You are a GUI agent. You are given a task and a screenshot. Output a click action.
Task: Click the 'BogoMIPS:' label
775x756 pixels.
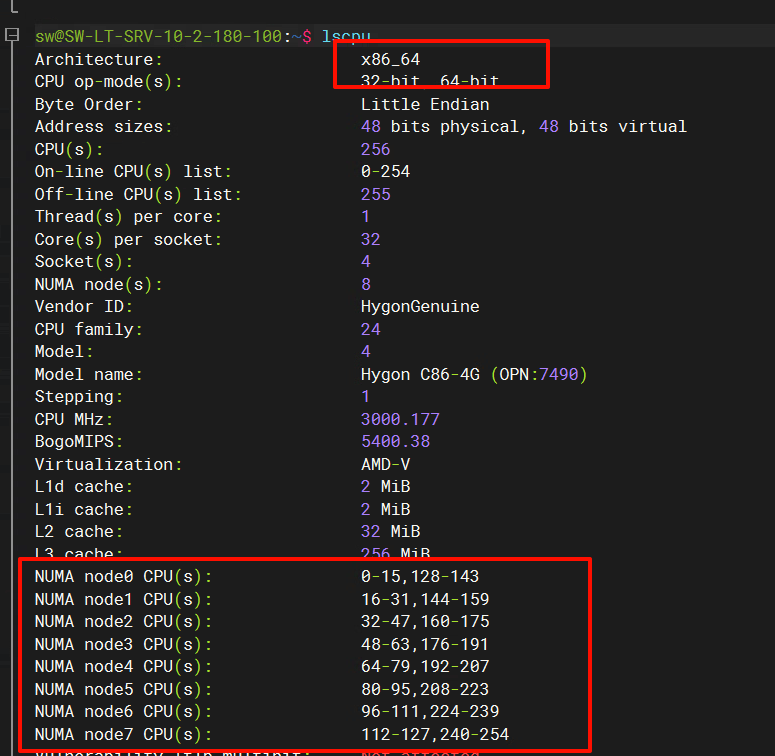(x=79, y=442)
